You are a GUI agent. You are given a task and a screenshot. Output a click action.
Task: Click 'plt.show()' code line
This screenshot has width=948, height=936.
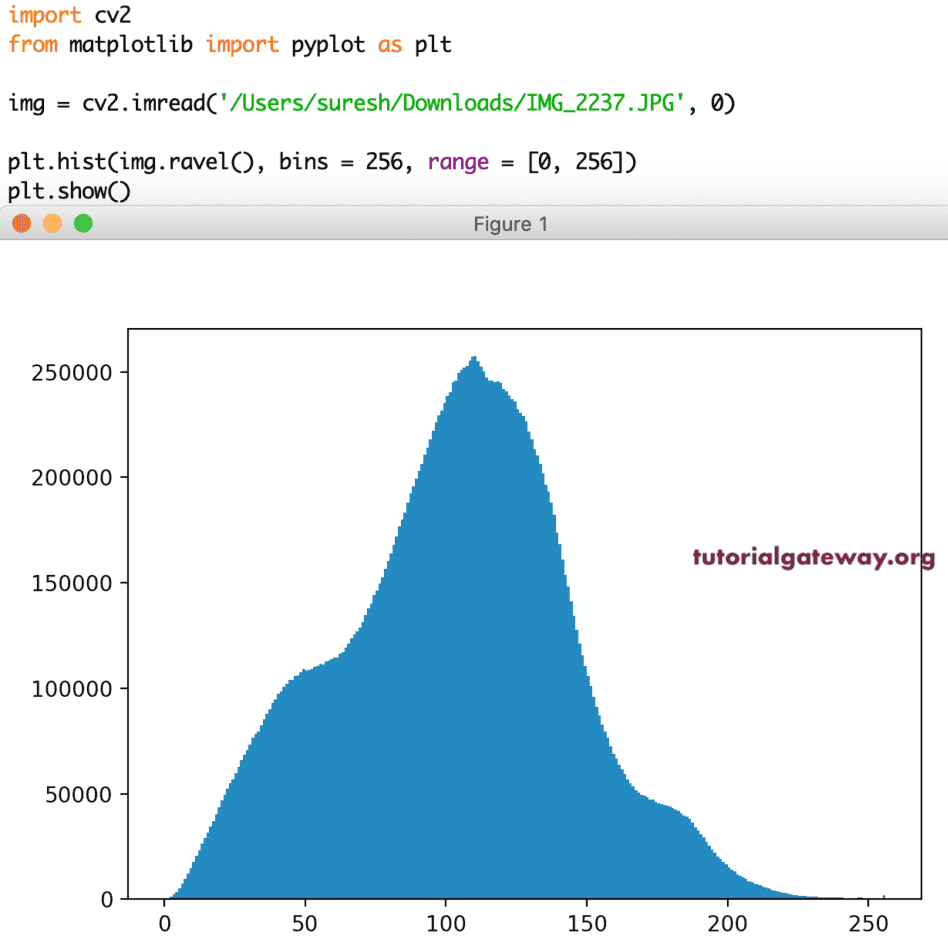[x=69, y=191]
